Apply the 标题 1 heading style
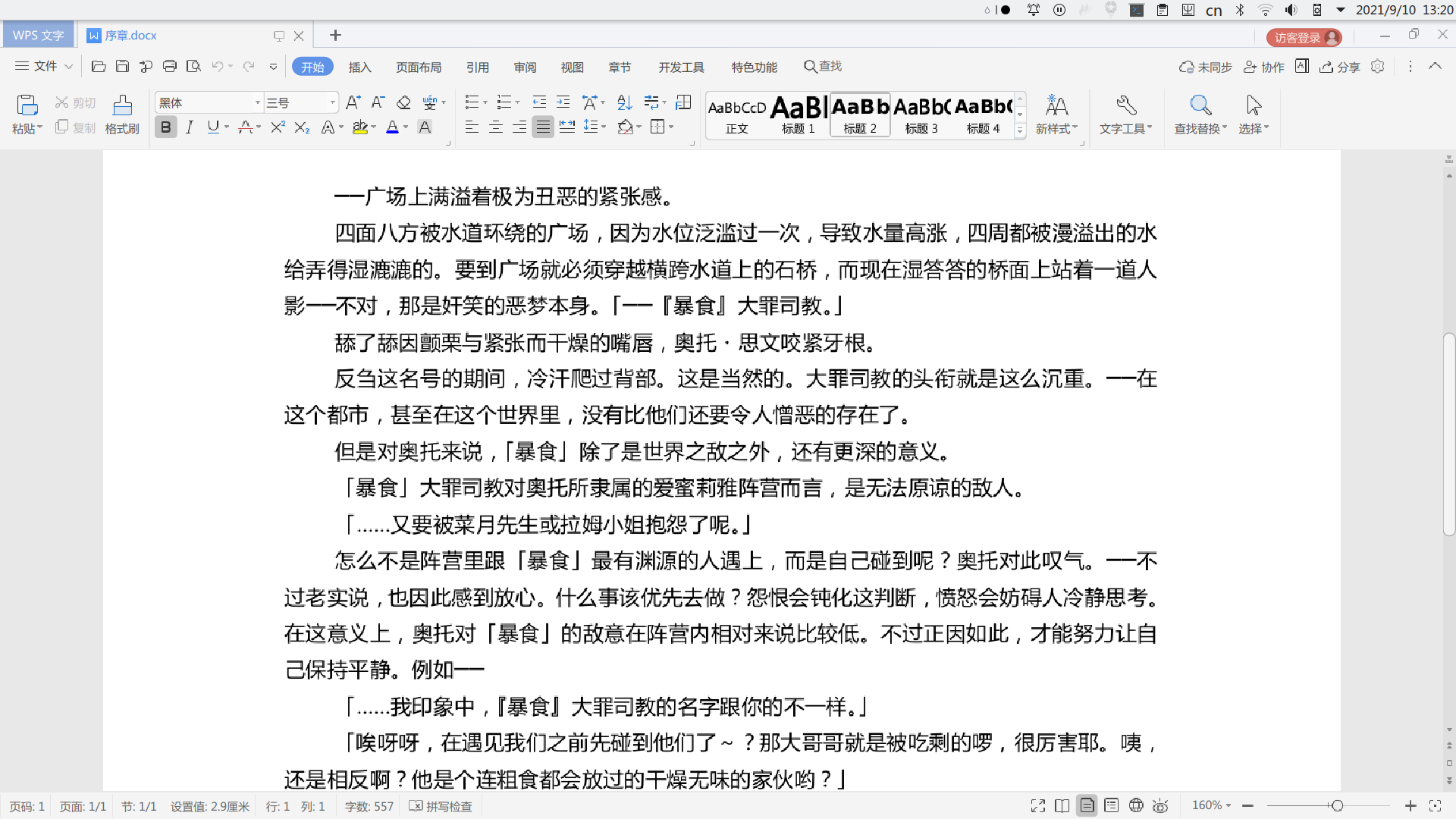 [x=799, y=115]
